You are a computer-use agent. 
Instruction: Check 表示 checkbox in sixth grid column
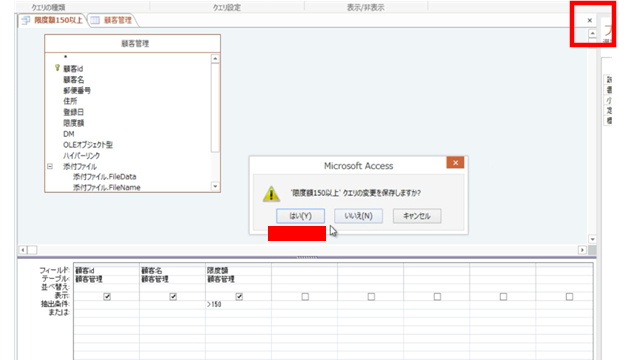437,297
